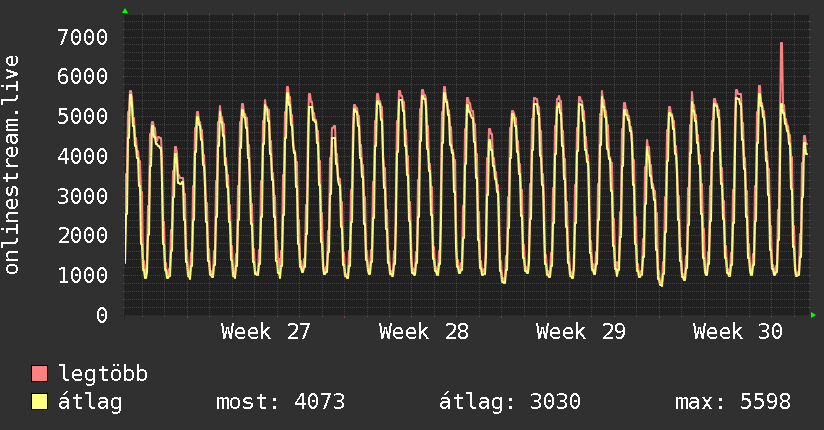824x430 pixels.
Task: Click the green arrow ending the x-axis
Action: tap(813, 315)
